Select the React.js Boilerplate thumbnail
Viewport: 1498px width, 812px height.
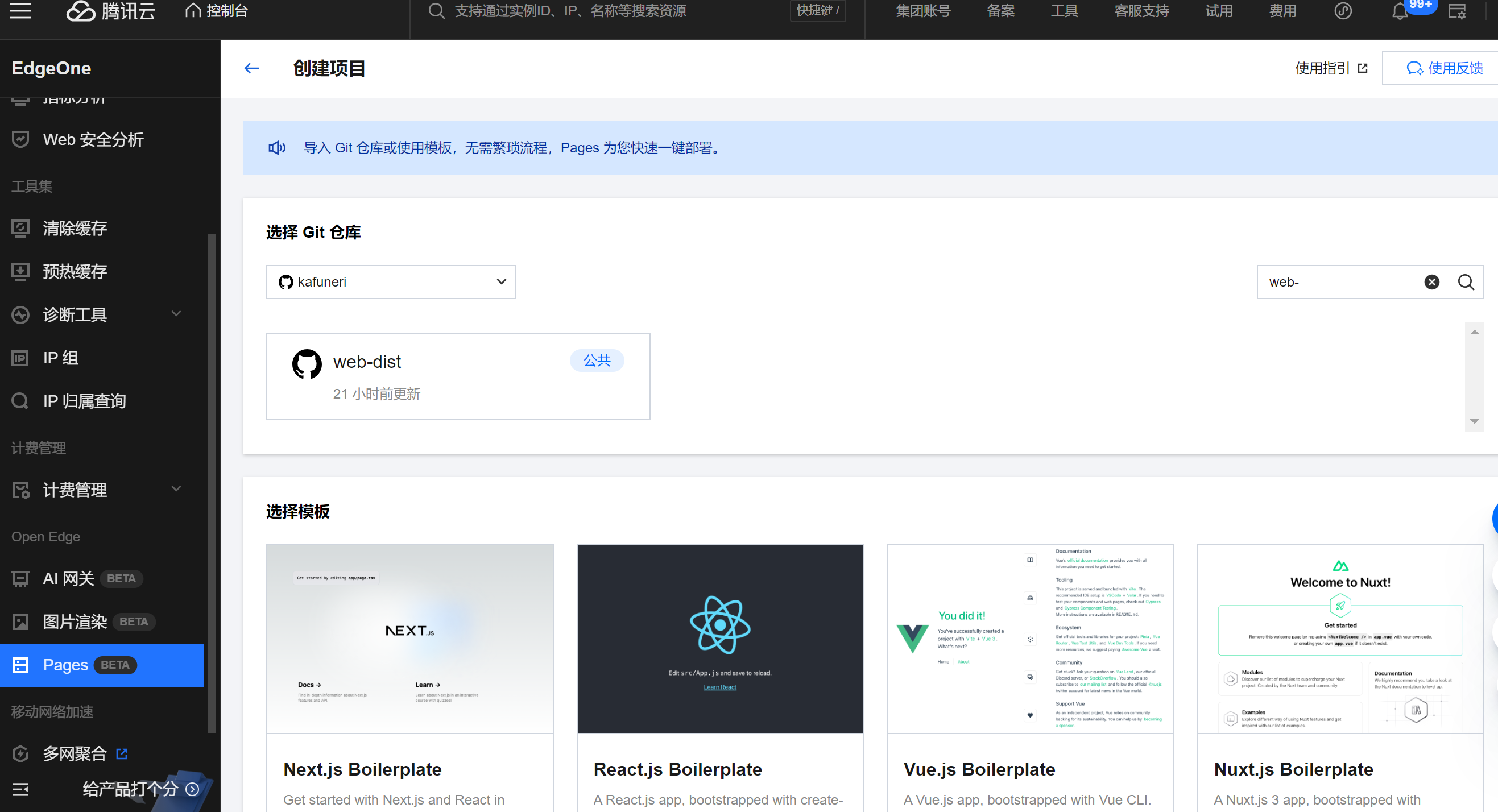(x=720, y=639)
